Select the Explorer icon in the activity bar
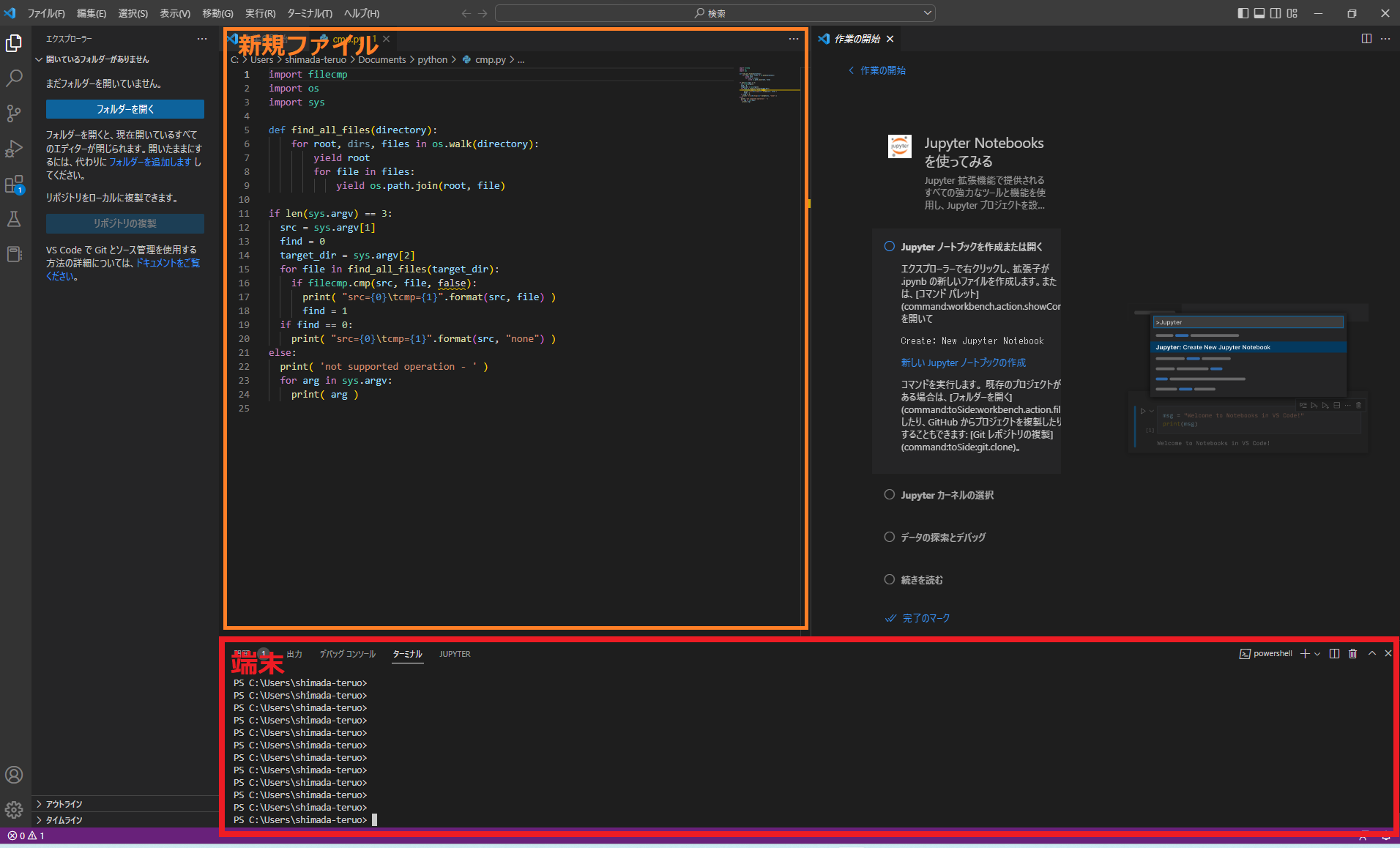Screen dimensions: 1400x848 [x=14, y=42]
